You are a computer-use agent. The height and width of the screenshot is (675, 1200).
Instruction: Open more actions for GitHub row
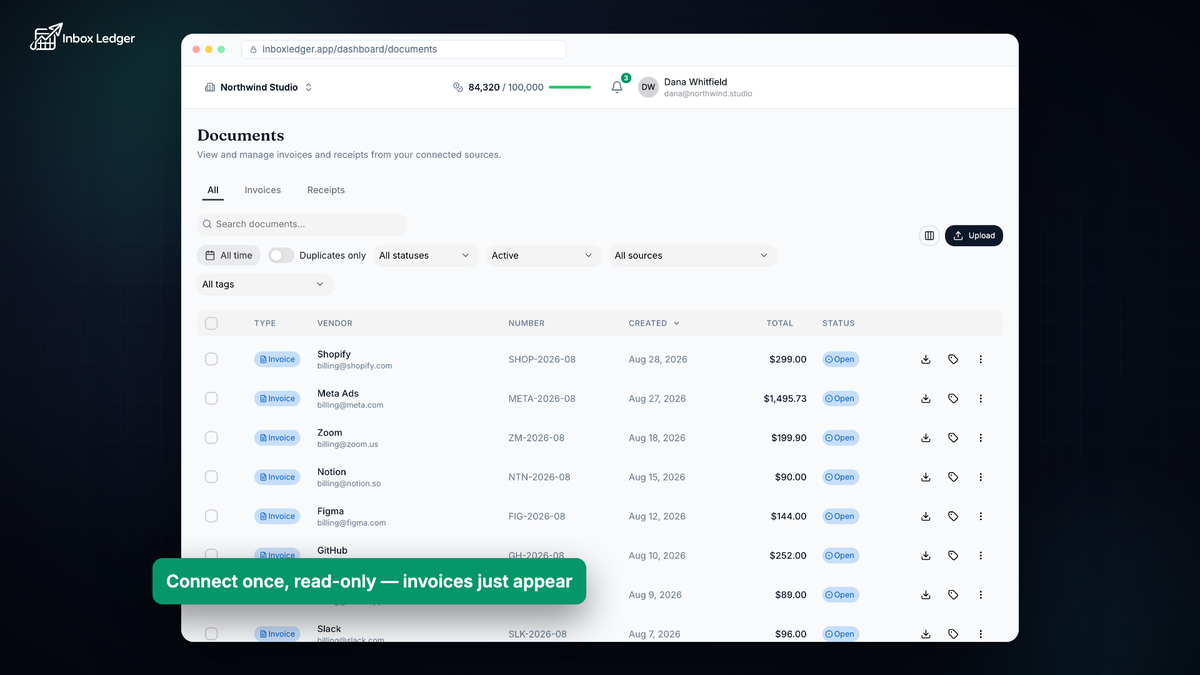(980, 555)
